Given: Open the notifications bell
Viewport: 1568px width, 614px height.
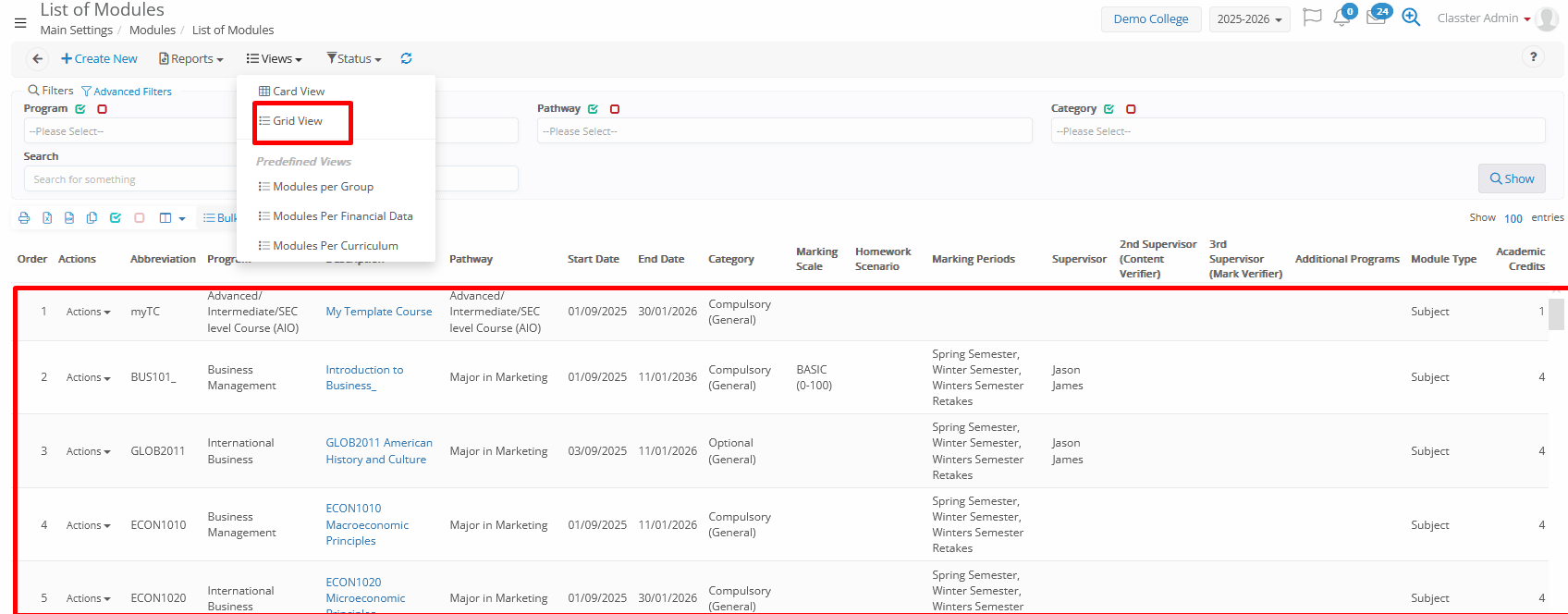Looking at the screenshot, I should [x=1341, y=18].
